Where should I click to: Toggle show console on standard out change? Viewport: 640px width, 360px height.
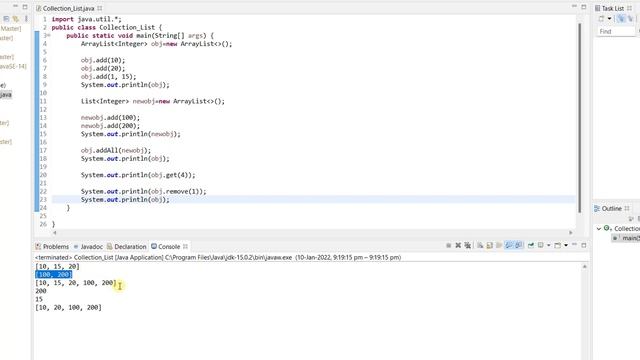pyautogui.click(x=509, y=245)
